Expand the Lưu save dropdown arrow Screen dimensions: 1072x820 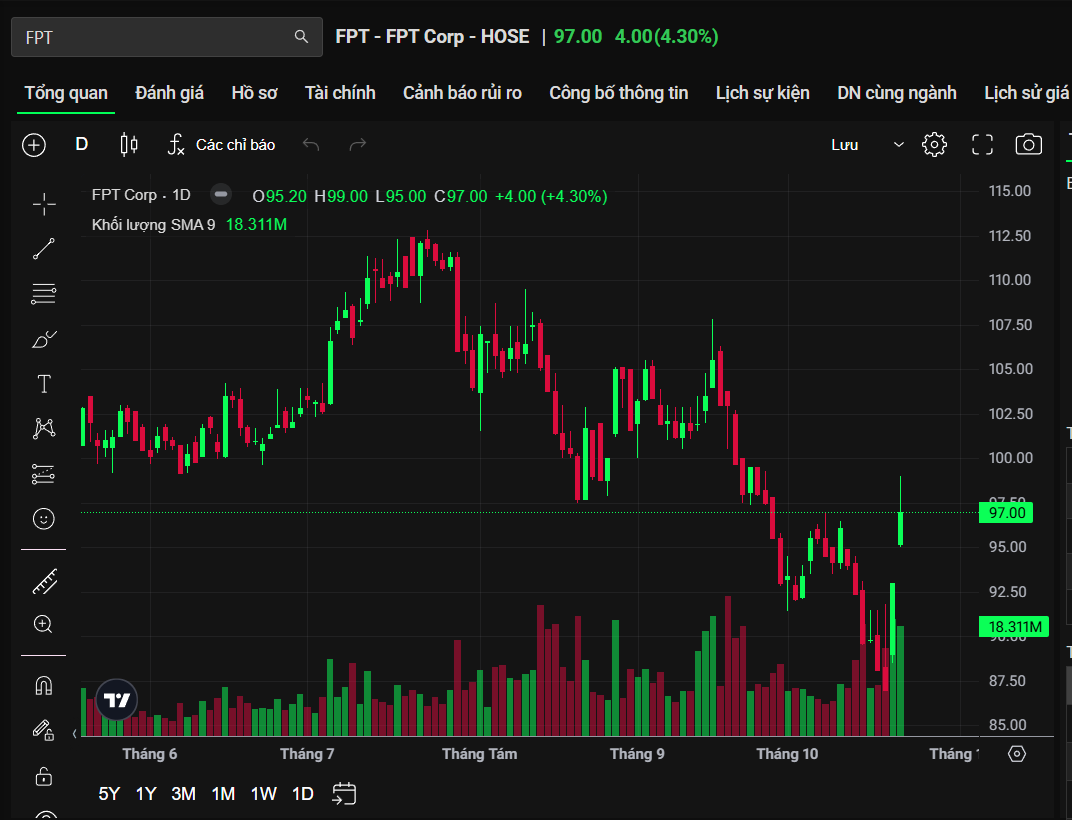(x=898, y=145)
